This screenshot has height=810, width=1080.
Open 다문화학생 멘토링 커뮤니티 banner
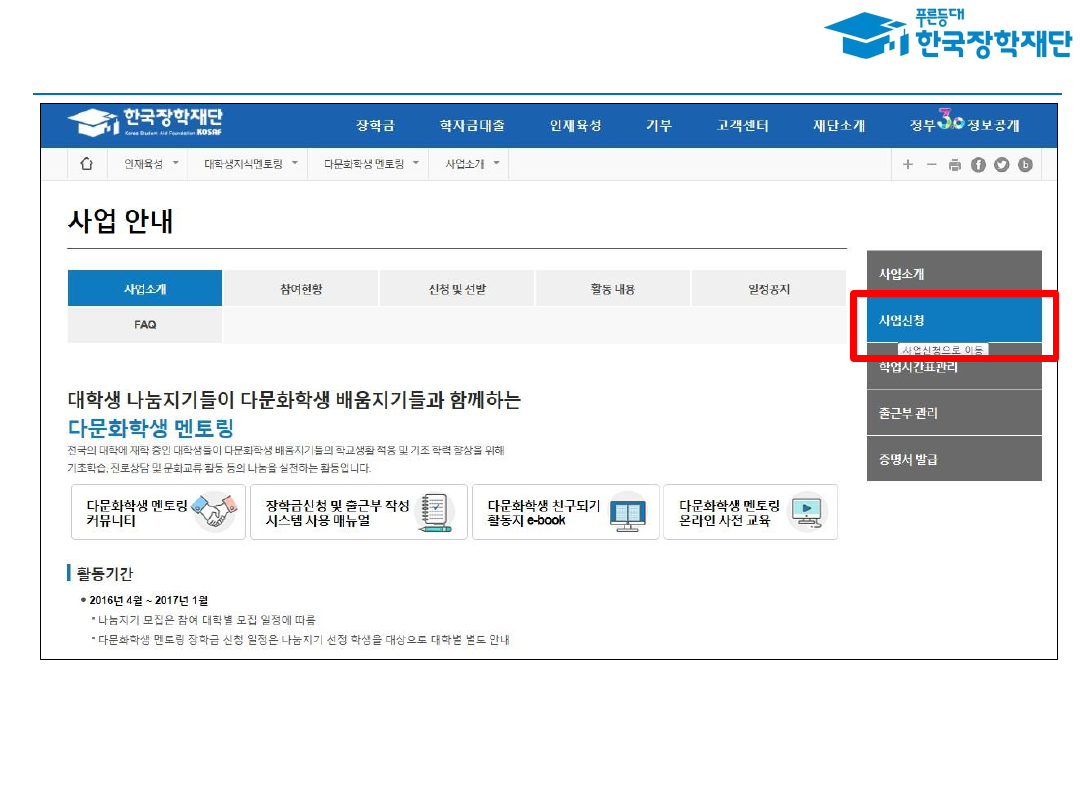tap(158, 512)
